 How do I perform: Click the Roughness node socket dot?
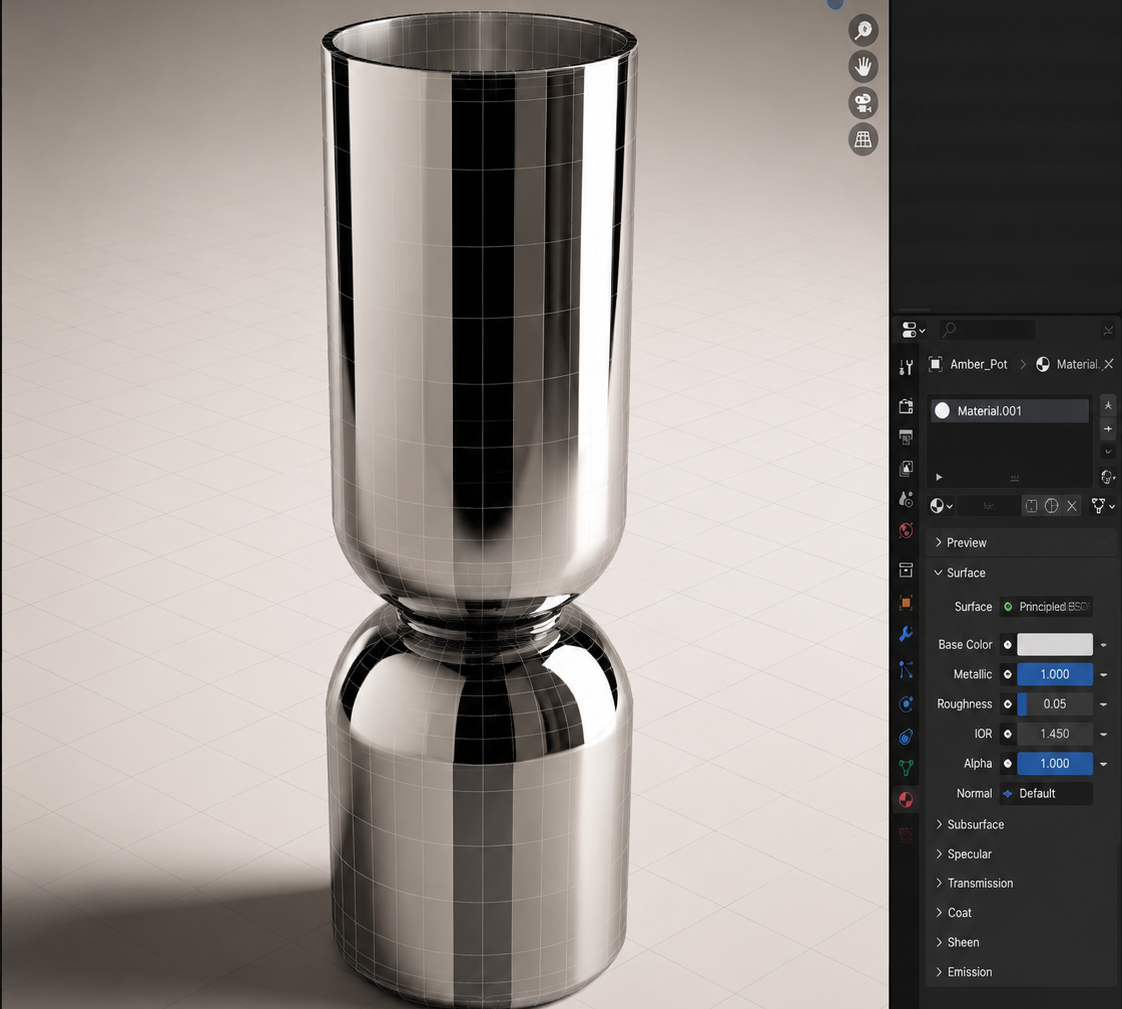(x=1008, y=704)
